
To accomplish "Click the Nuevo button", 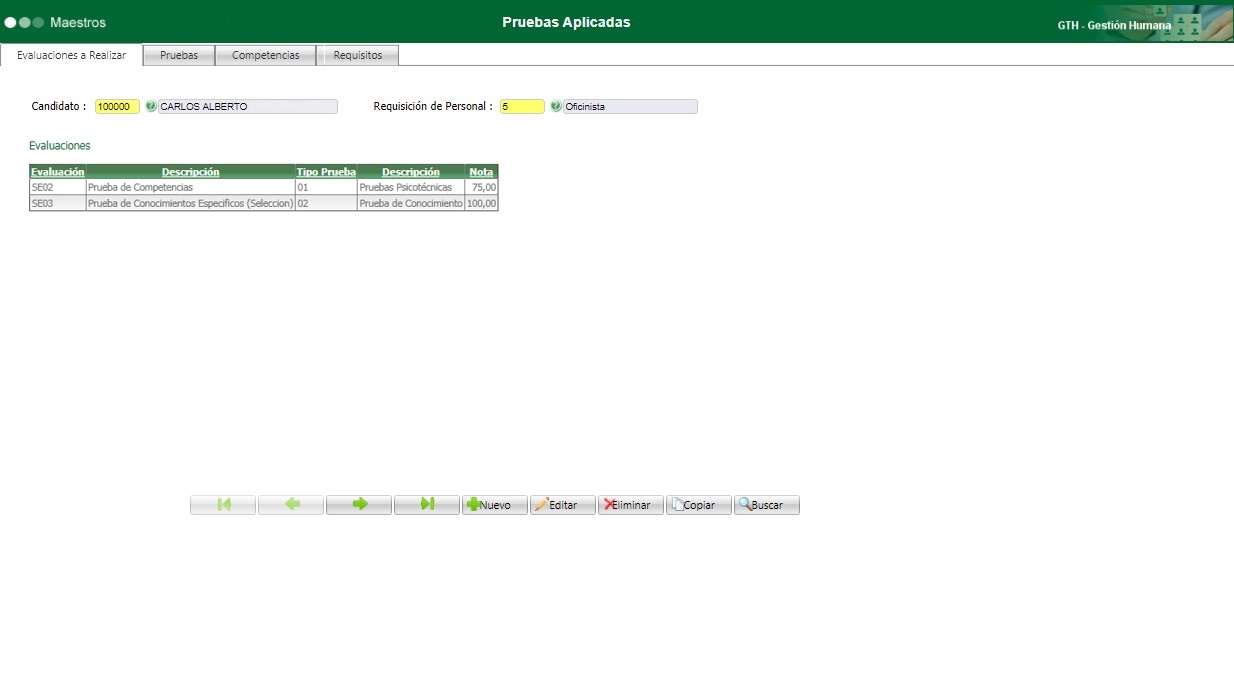I will pyautogui.click(x=495, y=505).
